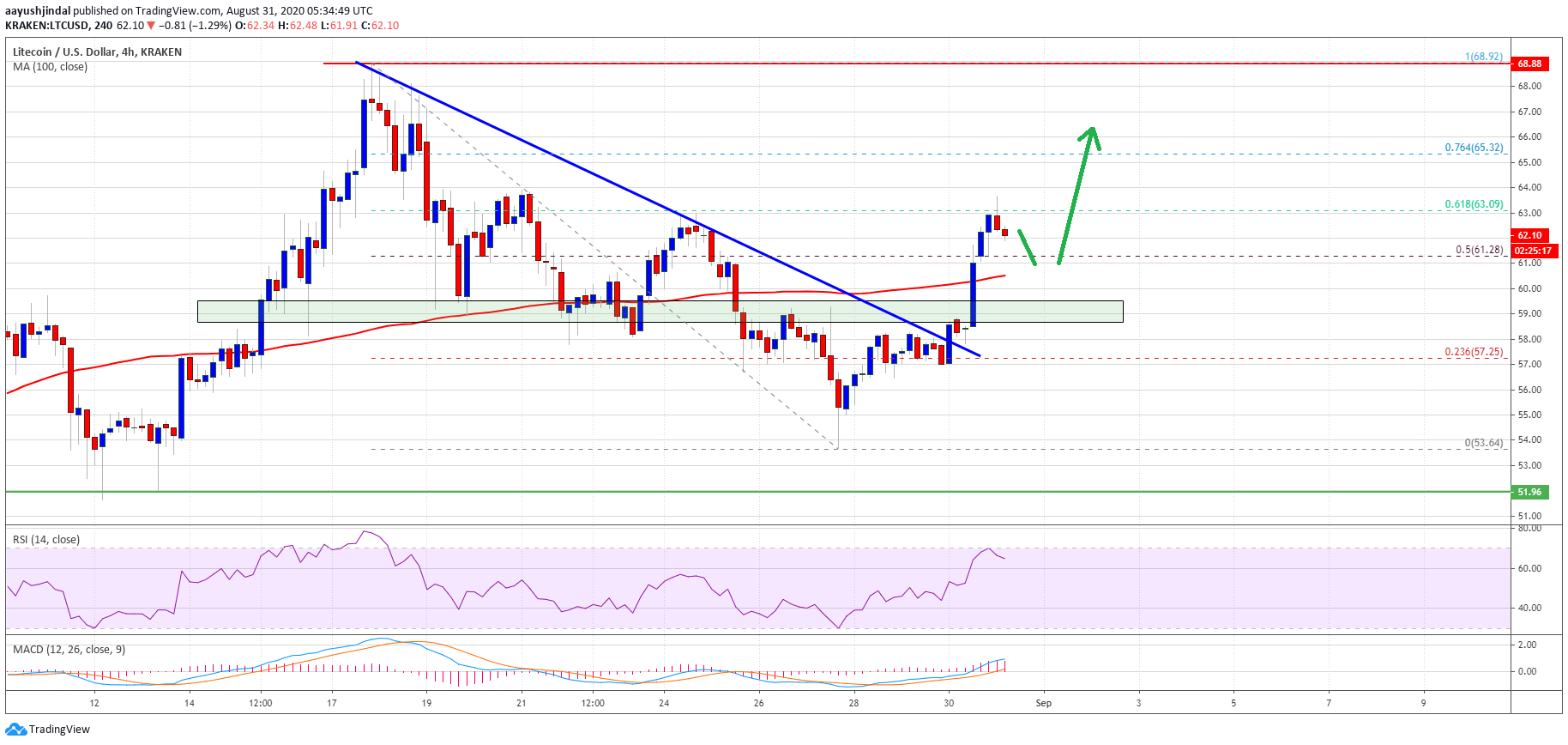Click the TradingView cloud logo icon
Viewport: 1568px width, 745px height.
coord(16,730)
